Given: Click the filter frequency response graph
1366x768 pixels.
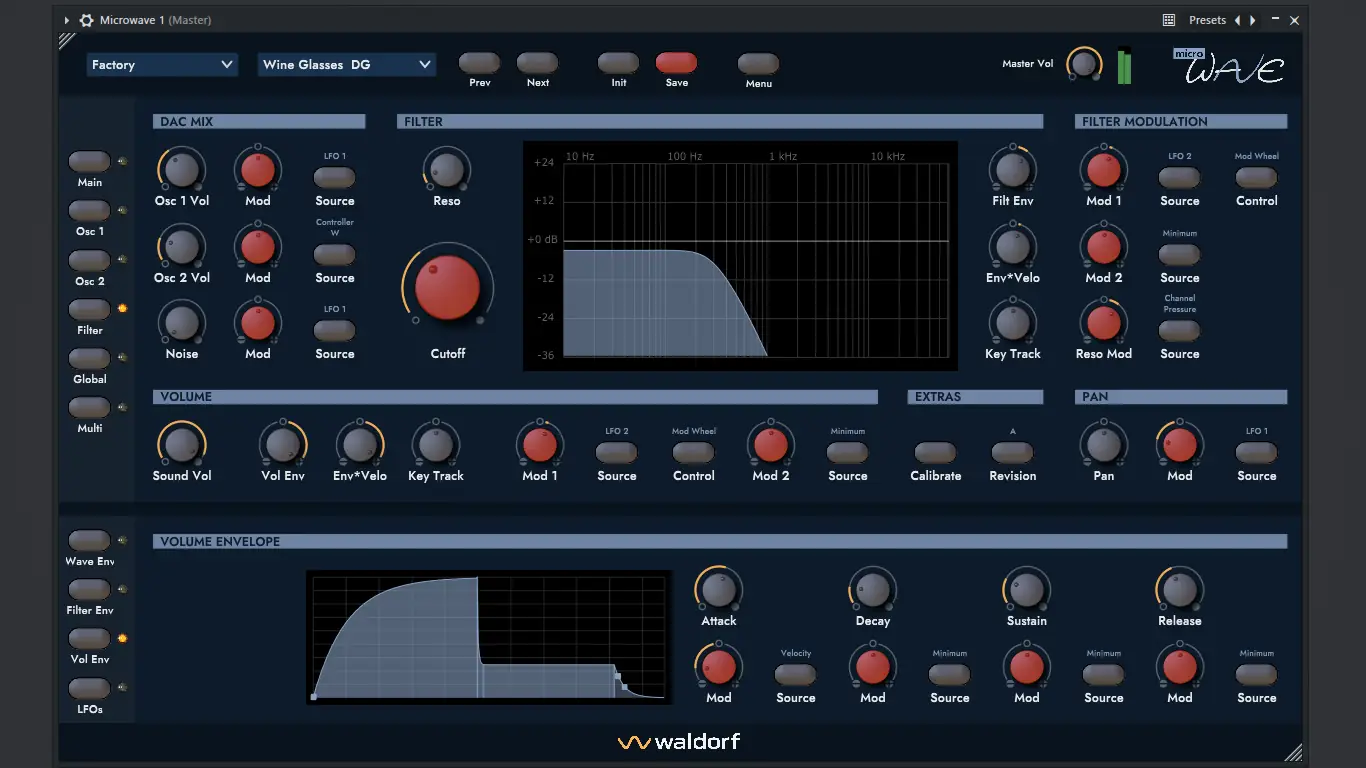Looking at the screenshot, I should pyautogui.click(x=740, y=256).
